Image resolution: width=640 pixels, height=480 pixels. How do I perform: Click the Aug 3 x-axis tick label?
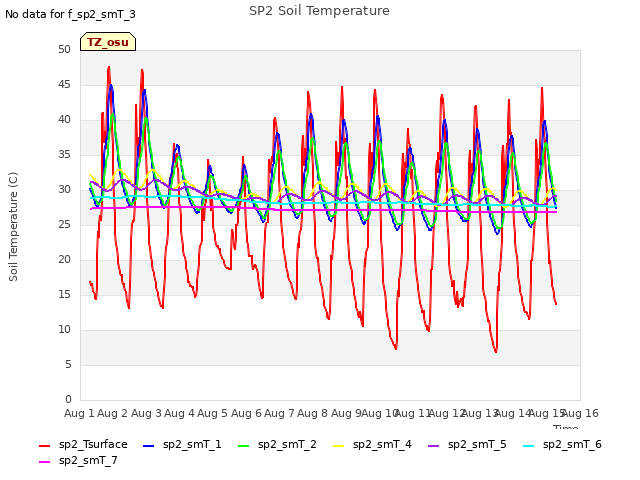tap(146, 413)
